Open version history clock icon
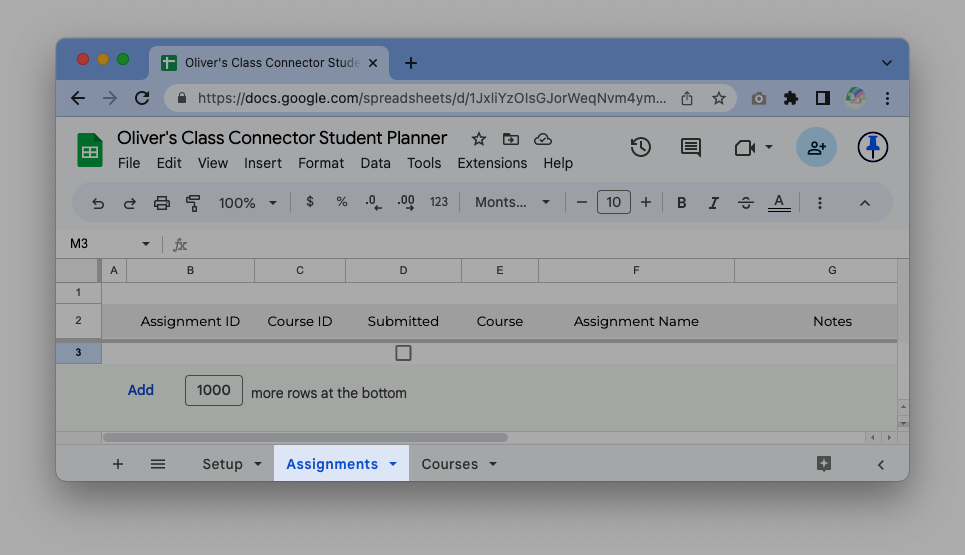965x555 pixels. 641,147
